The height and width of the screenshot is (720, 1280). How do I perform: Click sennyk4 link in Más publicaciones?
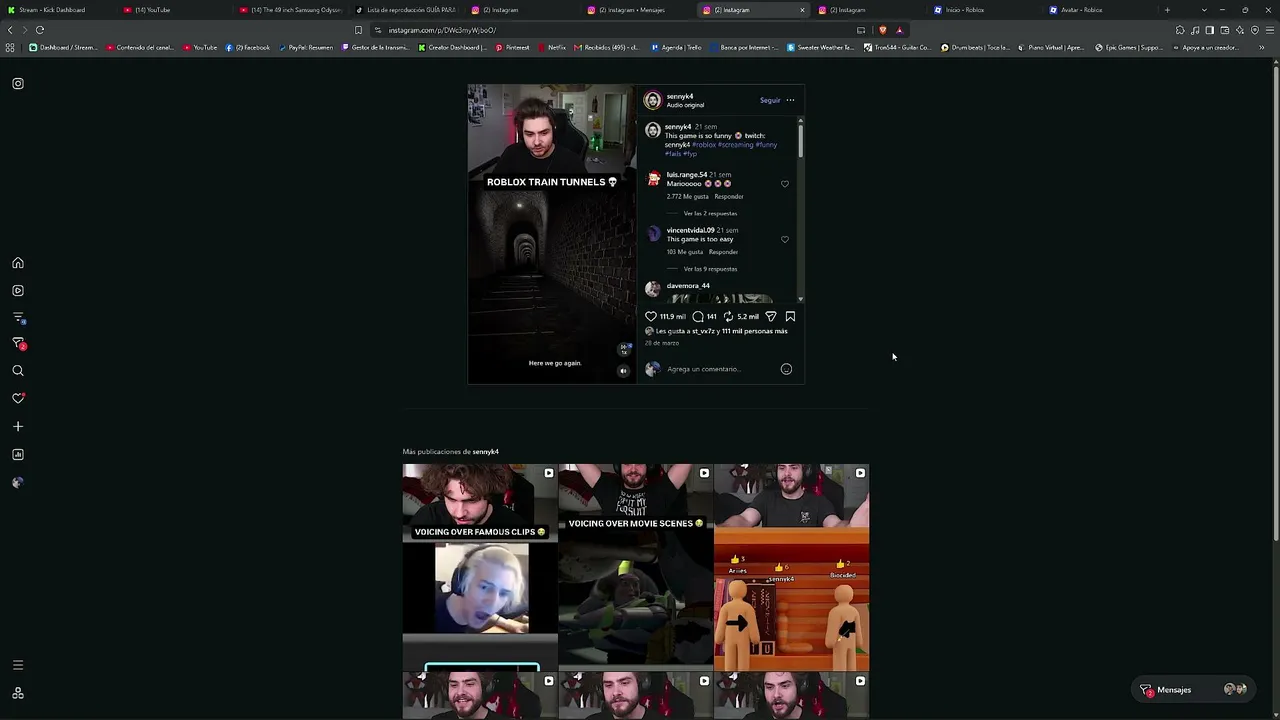[485, 452]
